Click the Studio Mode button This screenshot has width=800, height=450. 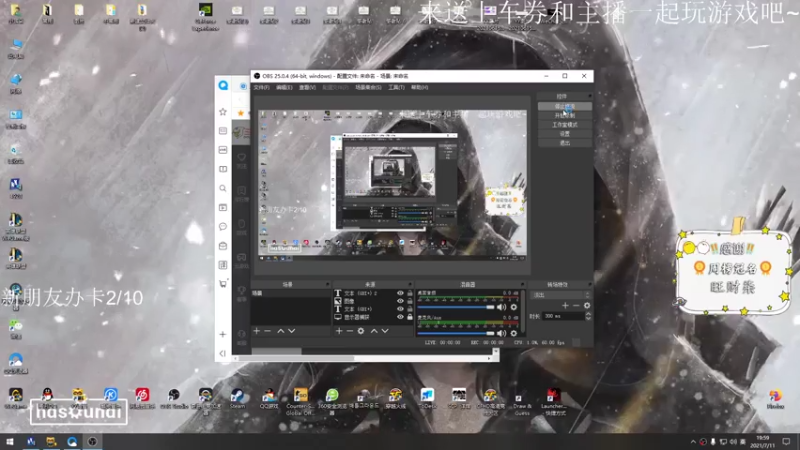click(x=565, y=124)
